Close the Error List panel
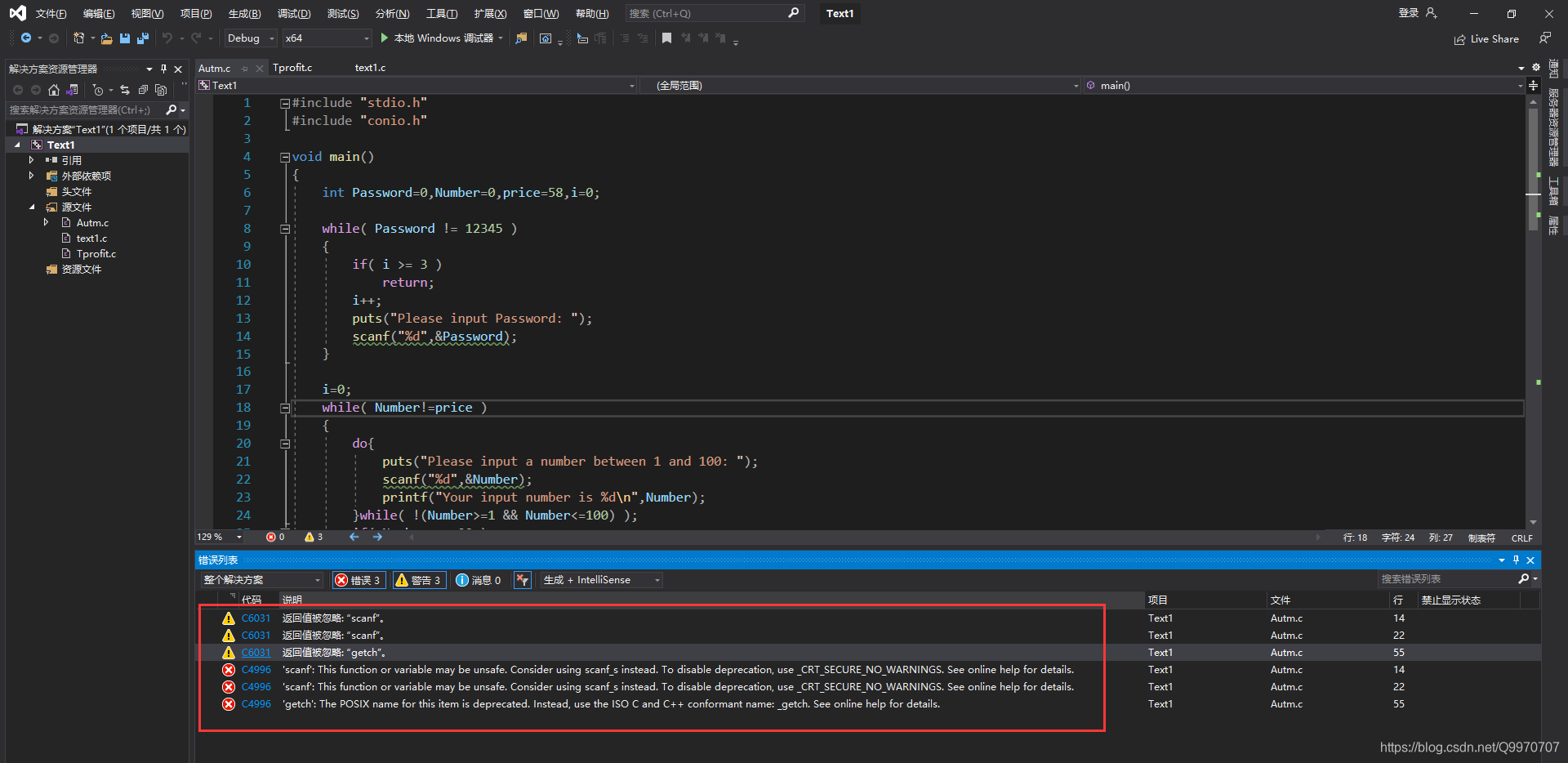 [x=1530, y=560]
